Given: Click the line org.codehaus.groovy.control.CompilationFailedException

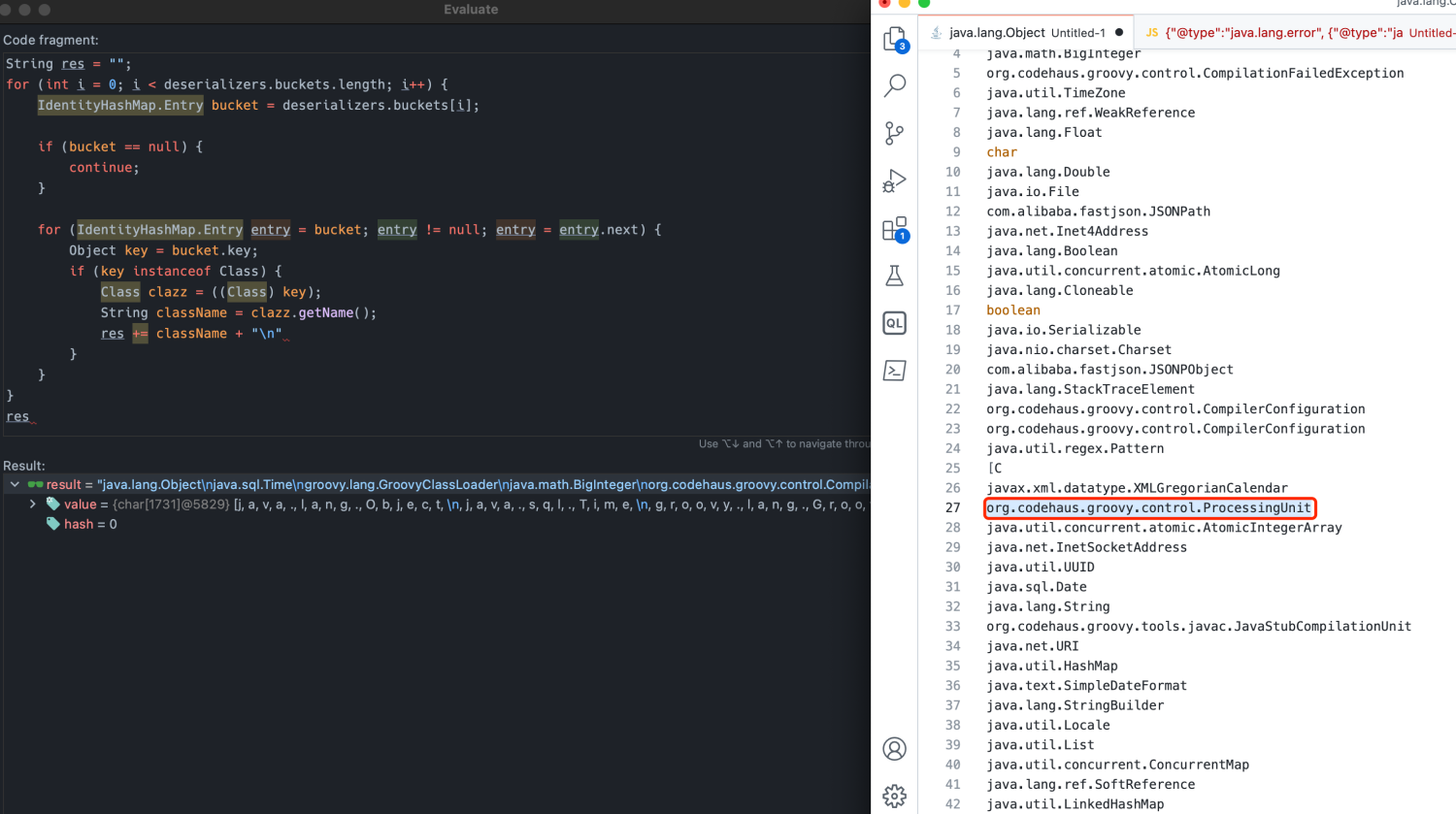Looking at the screenshot, I should [x=1195, y=73].
